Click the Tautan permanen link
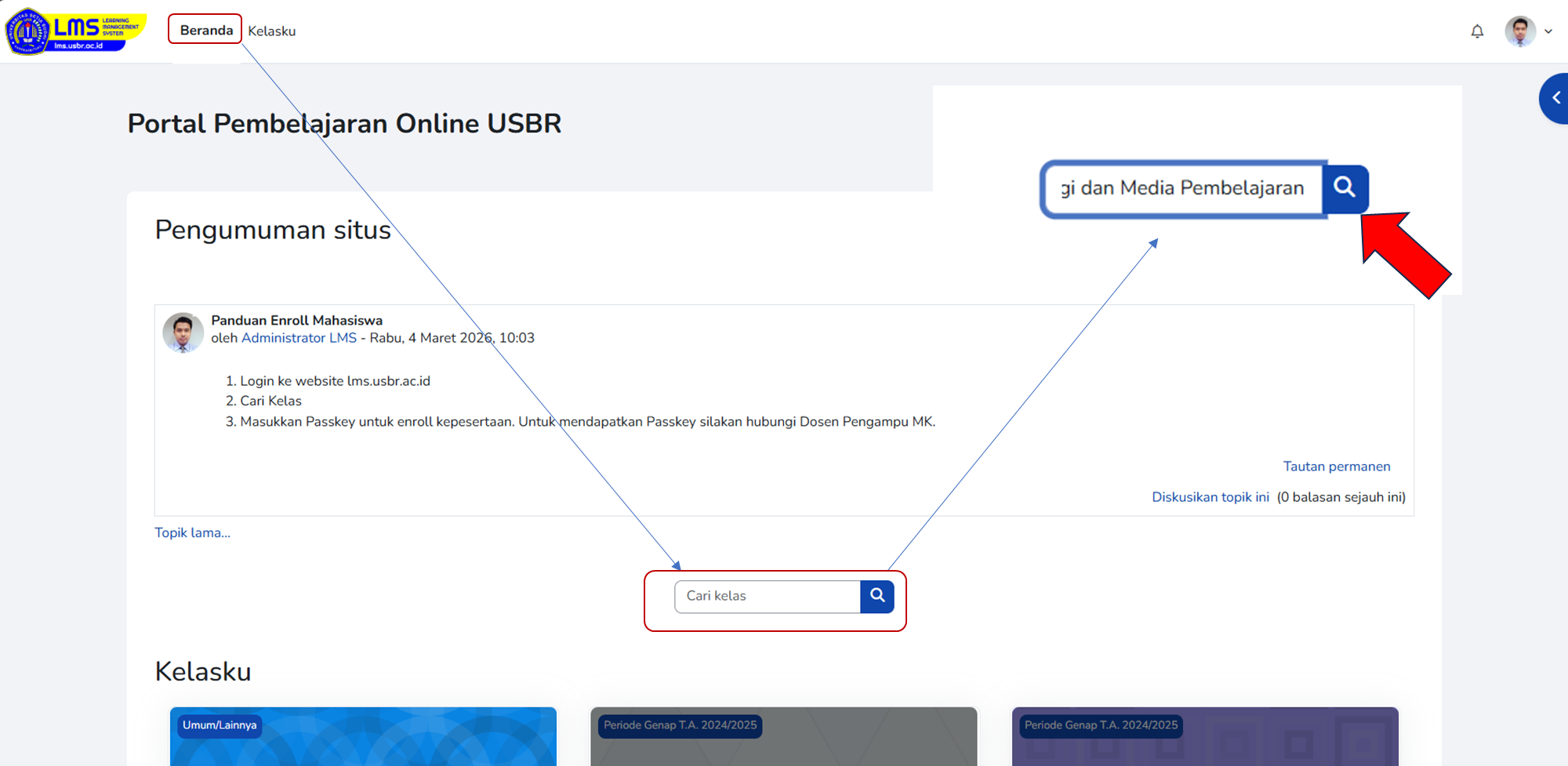The height and width of the screenshot is (766, 1568). click(1336, 466)
